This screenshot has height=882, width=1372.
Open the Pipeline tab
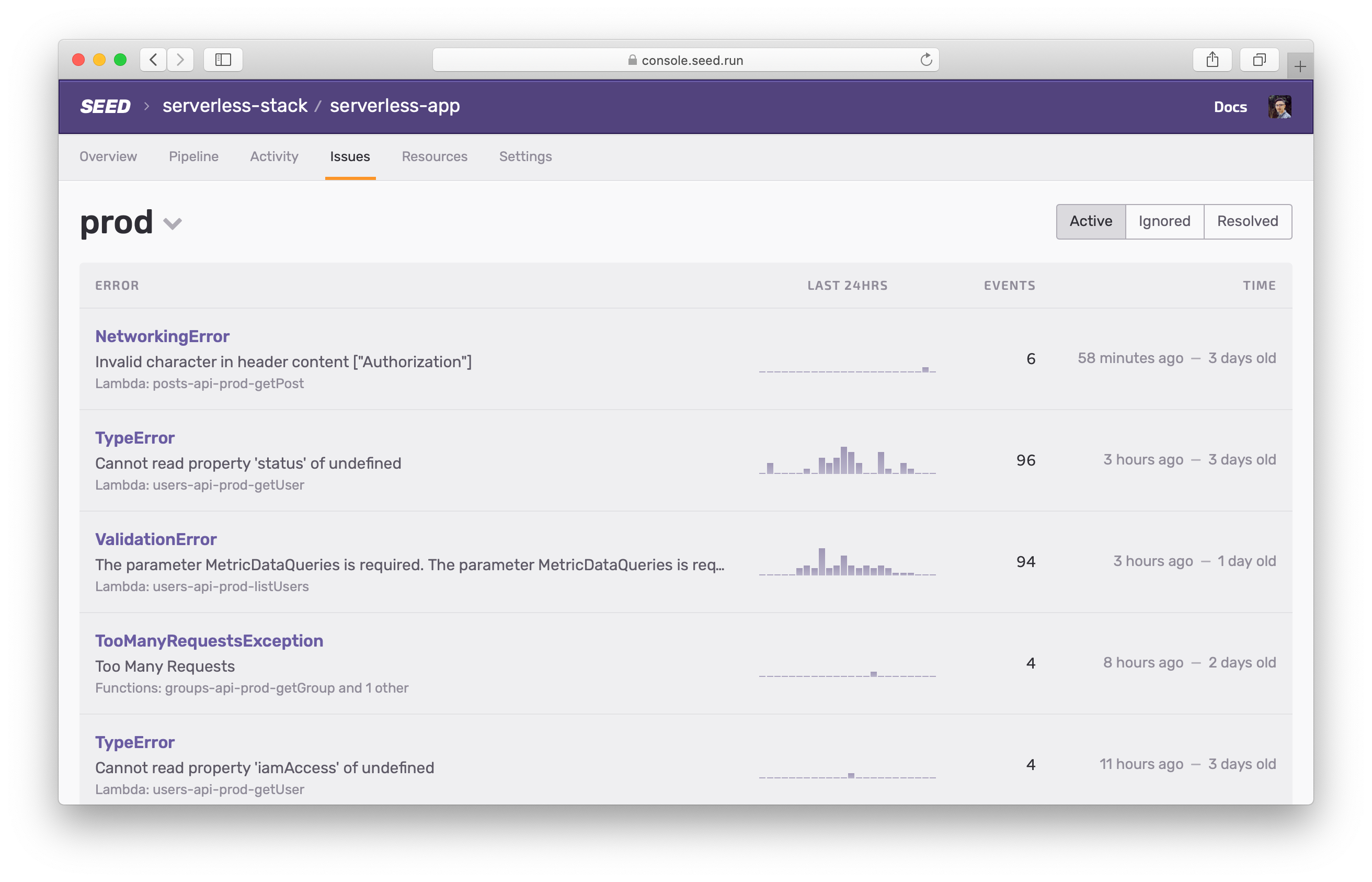pos(193,156)
